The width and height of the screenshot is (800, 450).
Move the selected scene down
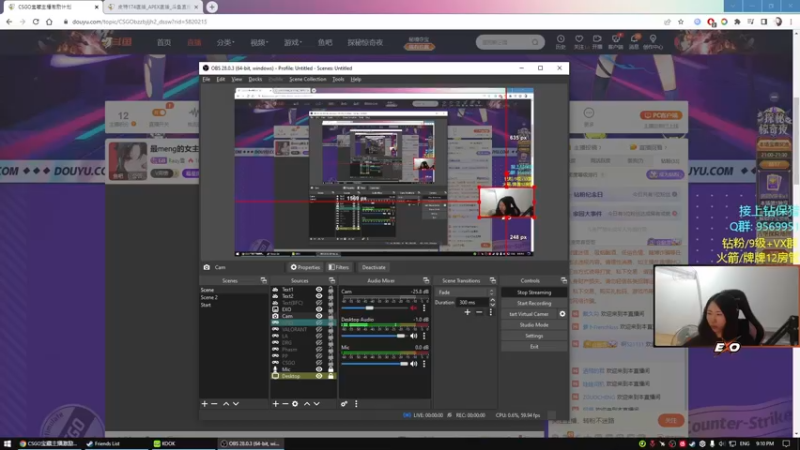tap(236, 404)
